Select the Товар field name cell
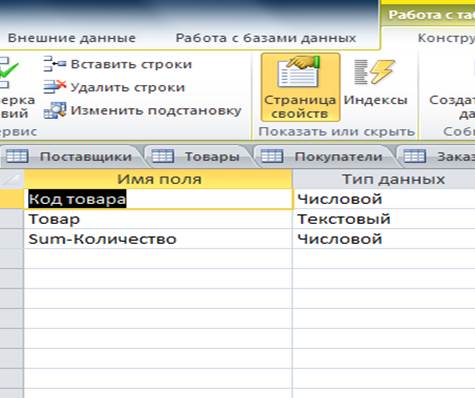The height and width of the screenshot is (398, 475). tap(158, 219)
